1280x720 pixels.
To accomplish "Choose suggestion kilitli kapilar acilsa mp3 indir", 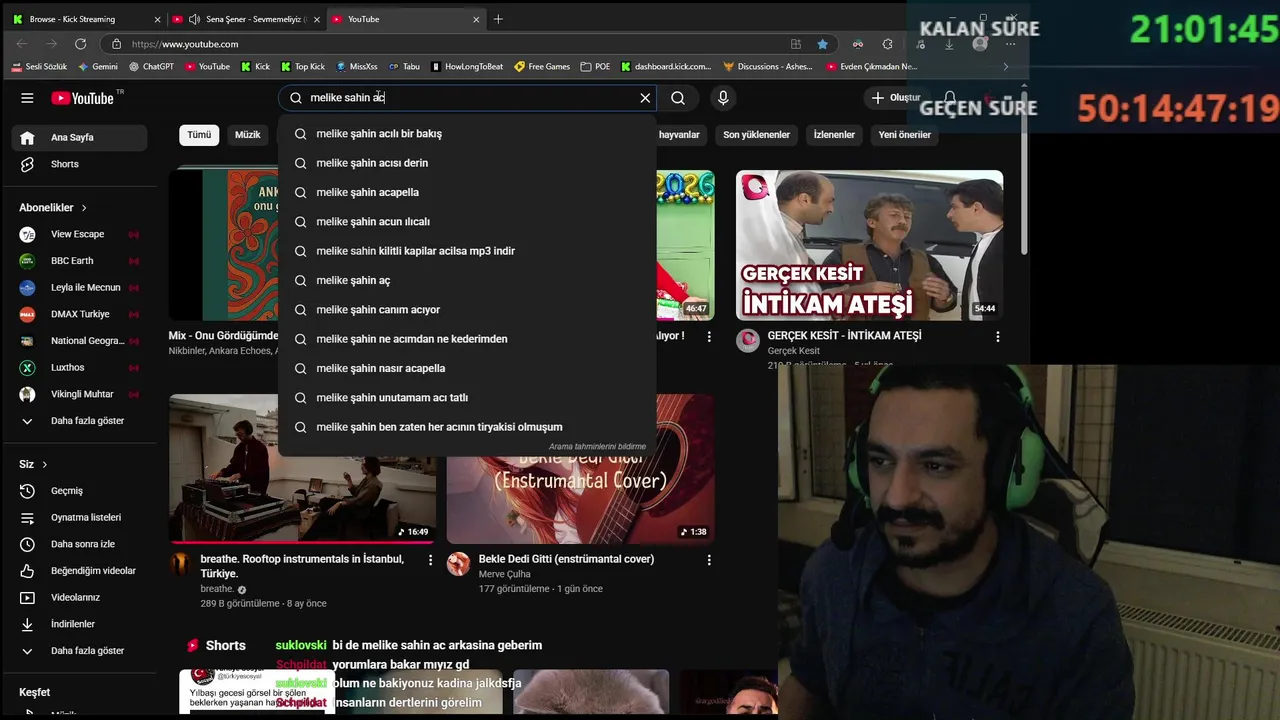I will [467, 251].
